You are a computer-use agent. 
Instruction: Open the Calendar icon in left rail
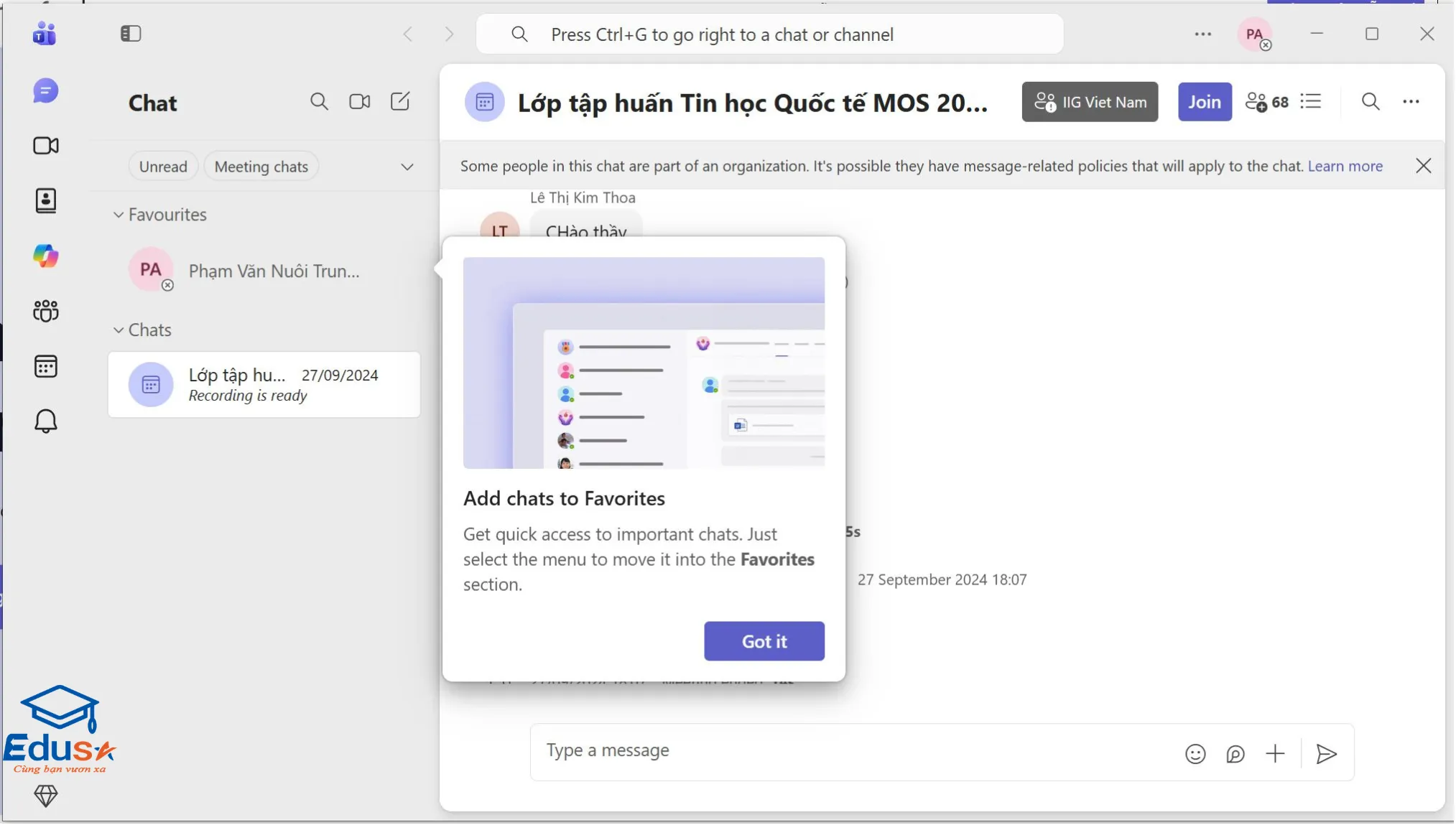click(x=45, y=366)
